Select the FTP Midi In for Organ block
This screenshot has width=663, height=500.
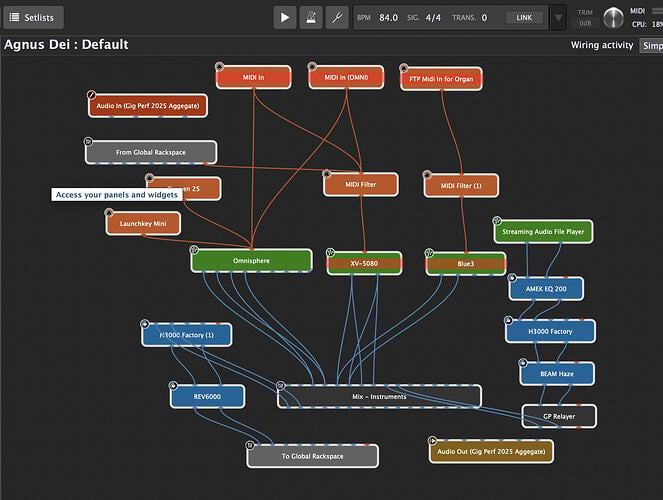click(x=441, y=79)
